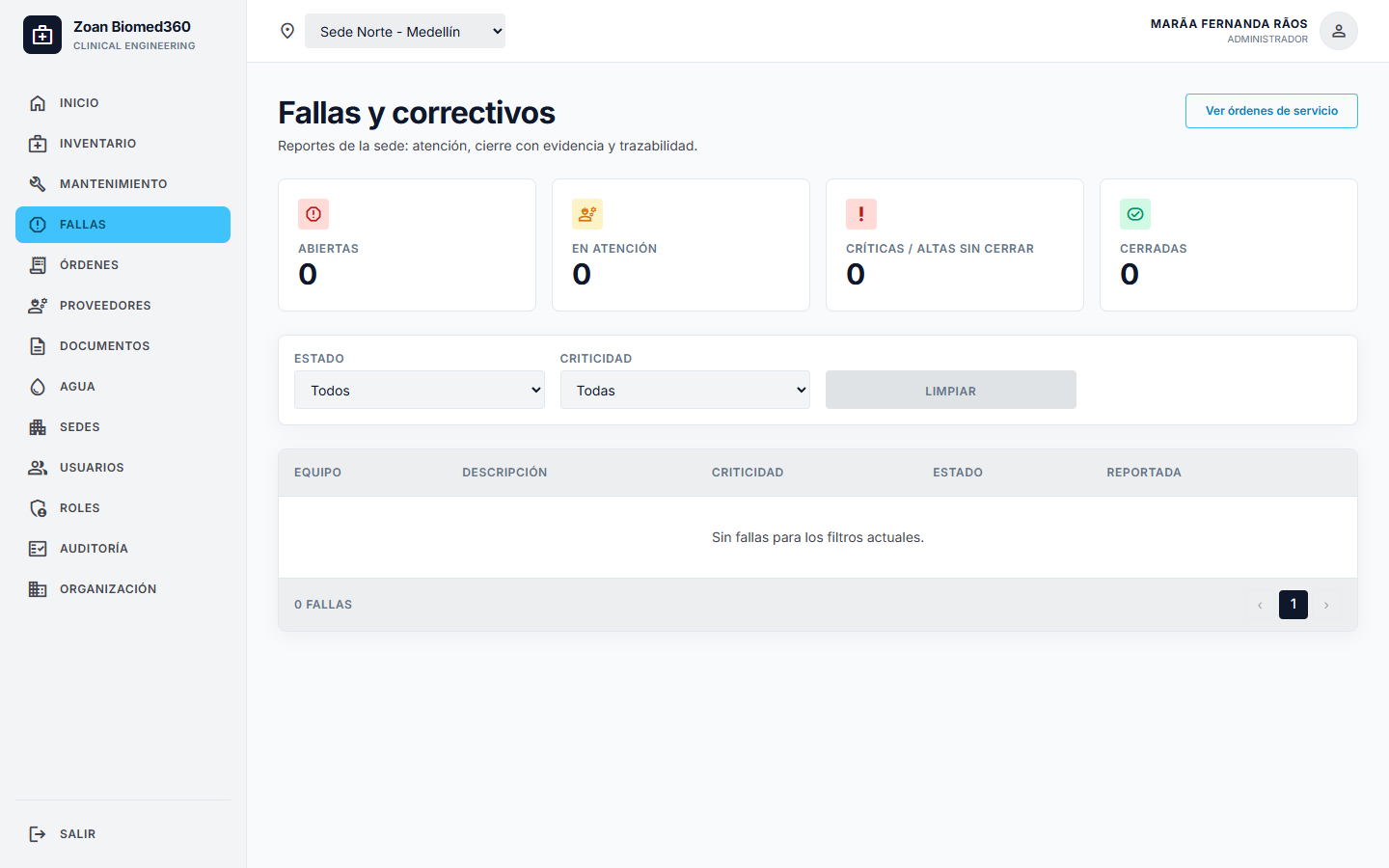The width and height of the screenshot is (1389, 868).
Task: Click 'Sin fallas para los filtros actuales.' message
Action: [818, 537]
